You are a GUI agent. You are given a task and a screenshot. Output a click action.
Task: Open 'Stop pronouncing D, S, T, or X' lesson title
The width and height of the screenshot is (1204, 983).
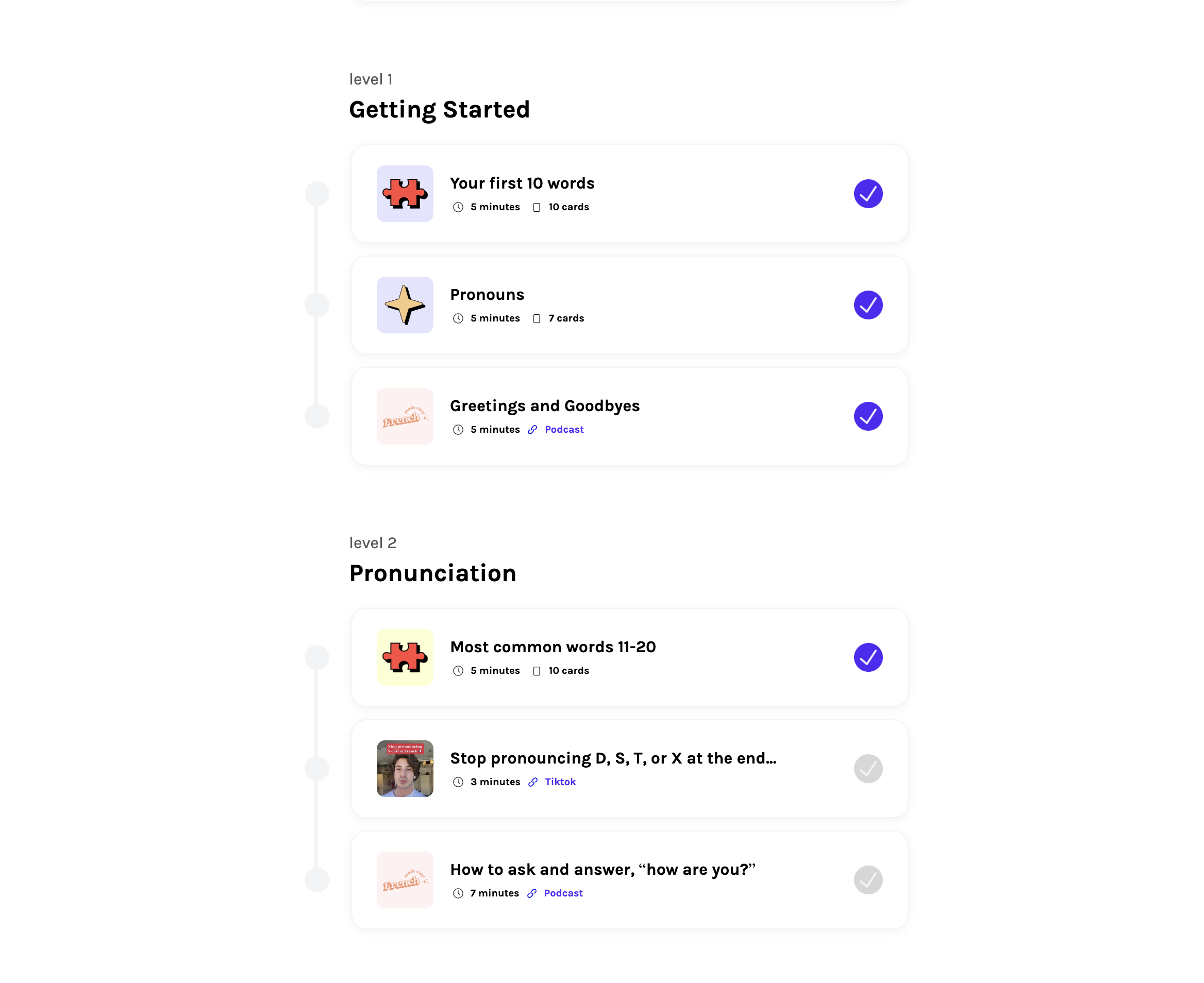(613, 758)
